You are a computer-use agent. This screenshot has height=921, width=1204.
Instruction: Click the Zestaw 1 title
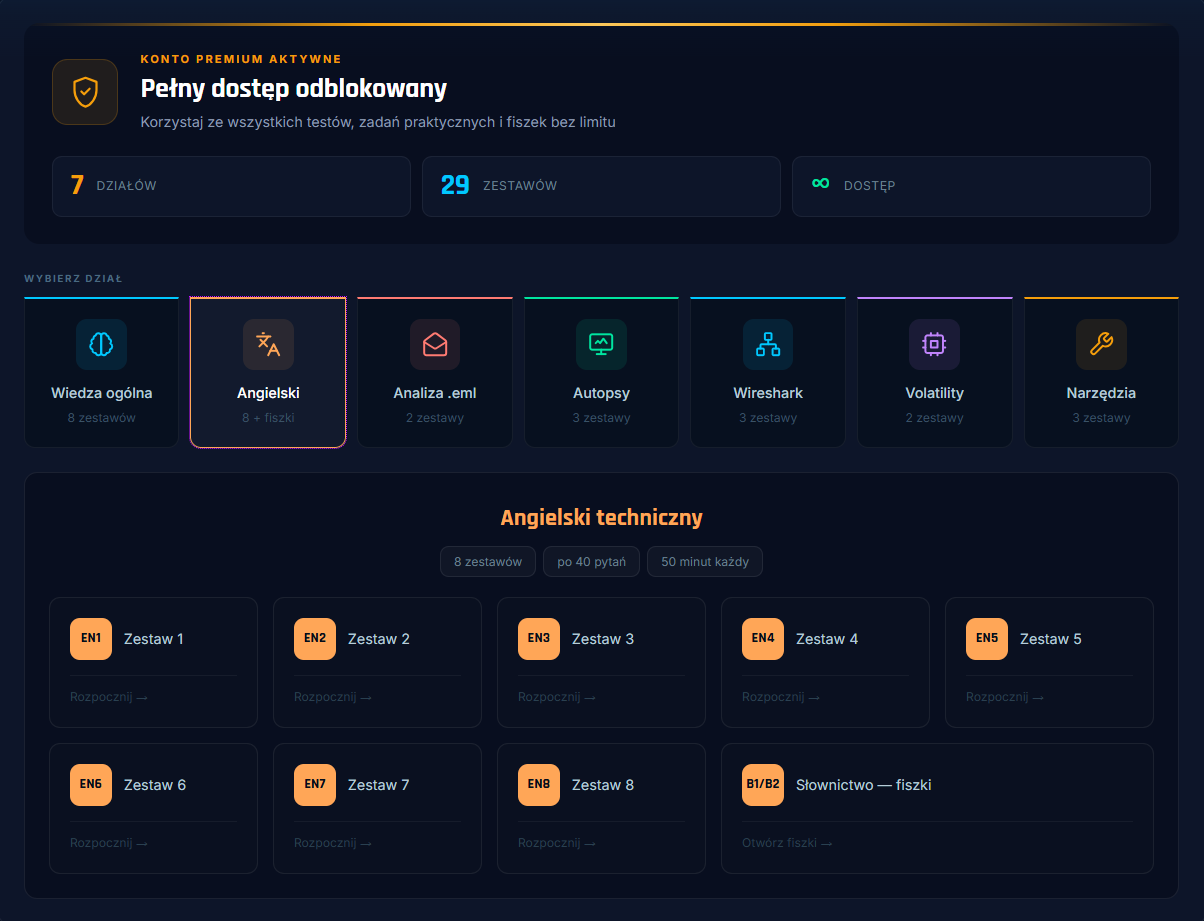(x=154, y=639)
